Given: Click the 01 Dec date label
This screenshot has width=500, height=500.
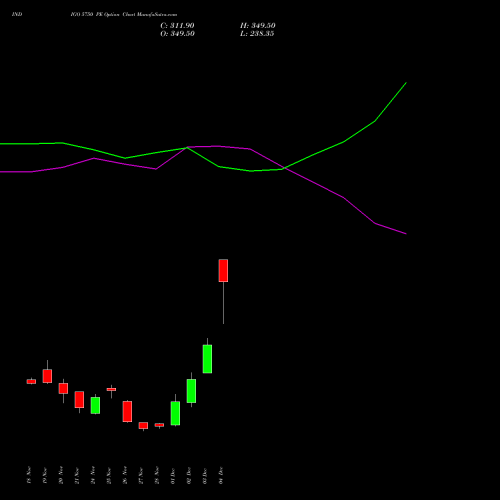Looking at the screenshot, I should tap(173, 476).
